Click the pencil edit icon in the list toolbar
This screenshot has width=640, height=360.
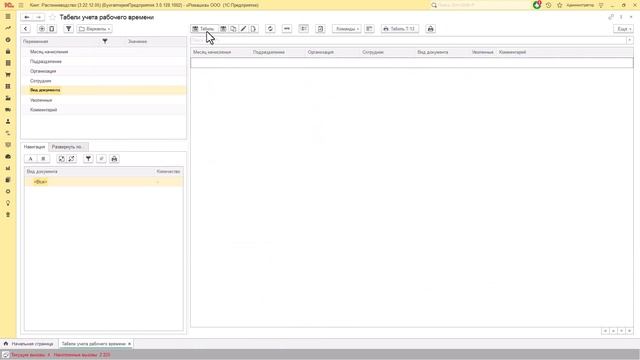[x=243, y=29]
